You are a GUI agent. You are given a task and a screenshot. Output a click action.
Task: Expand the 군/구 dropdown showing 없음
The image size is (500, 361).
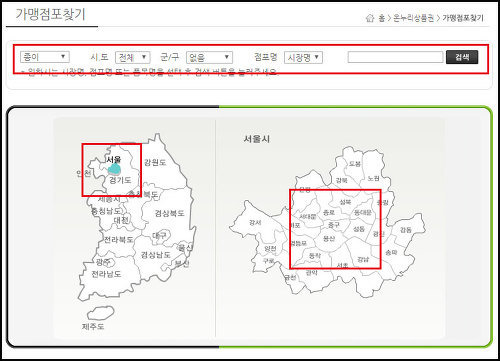(x=209, y=57)
